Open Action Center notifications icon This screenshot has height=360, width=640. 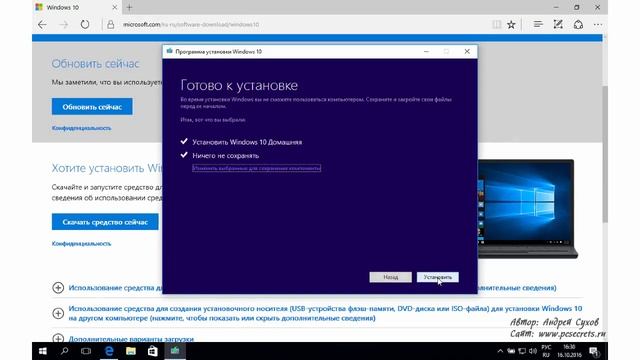click(x=594, y=351)
